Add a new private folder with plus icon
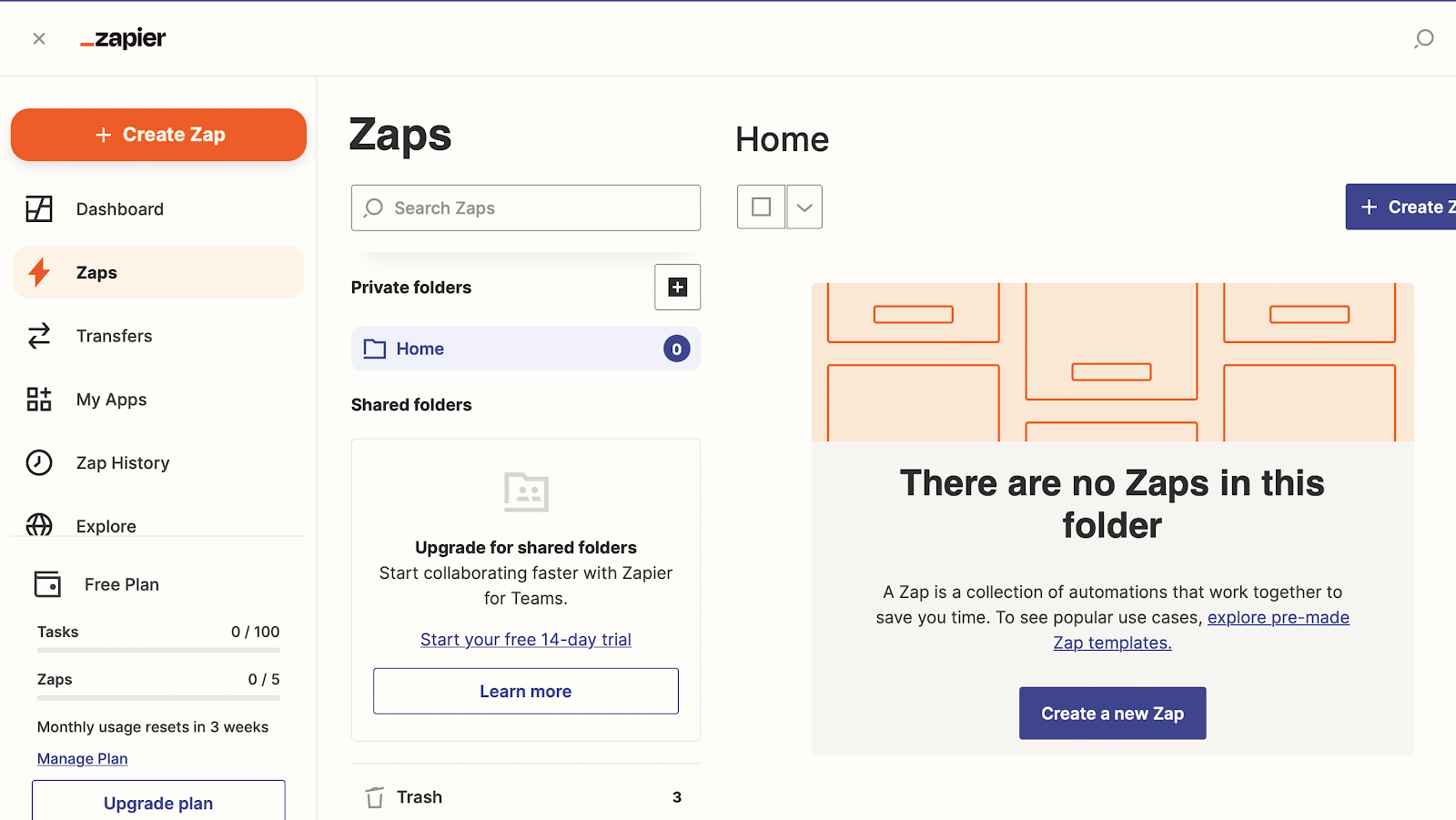The height and width of the screenshot is (820, 1456). click(x=678, y=287)
